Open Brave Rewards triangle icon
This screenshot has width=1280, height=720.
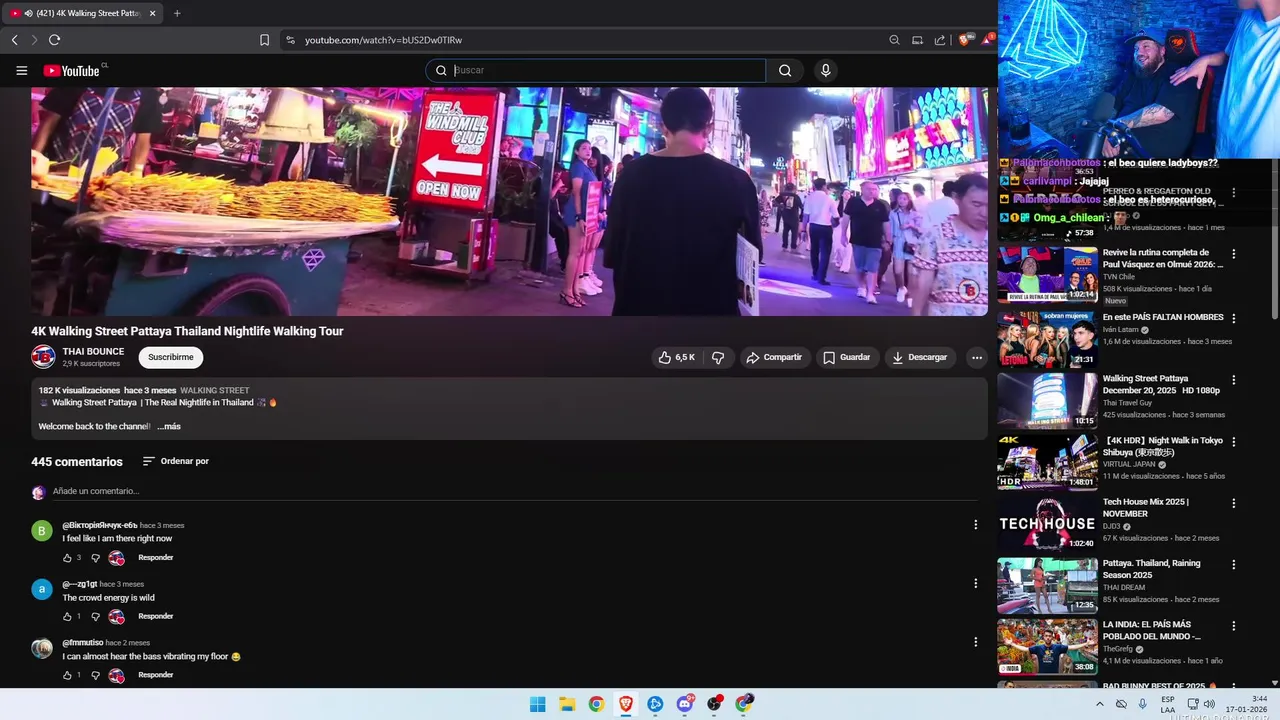coord(987,40)
